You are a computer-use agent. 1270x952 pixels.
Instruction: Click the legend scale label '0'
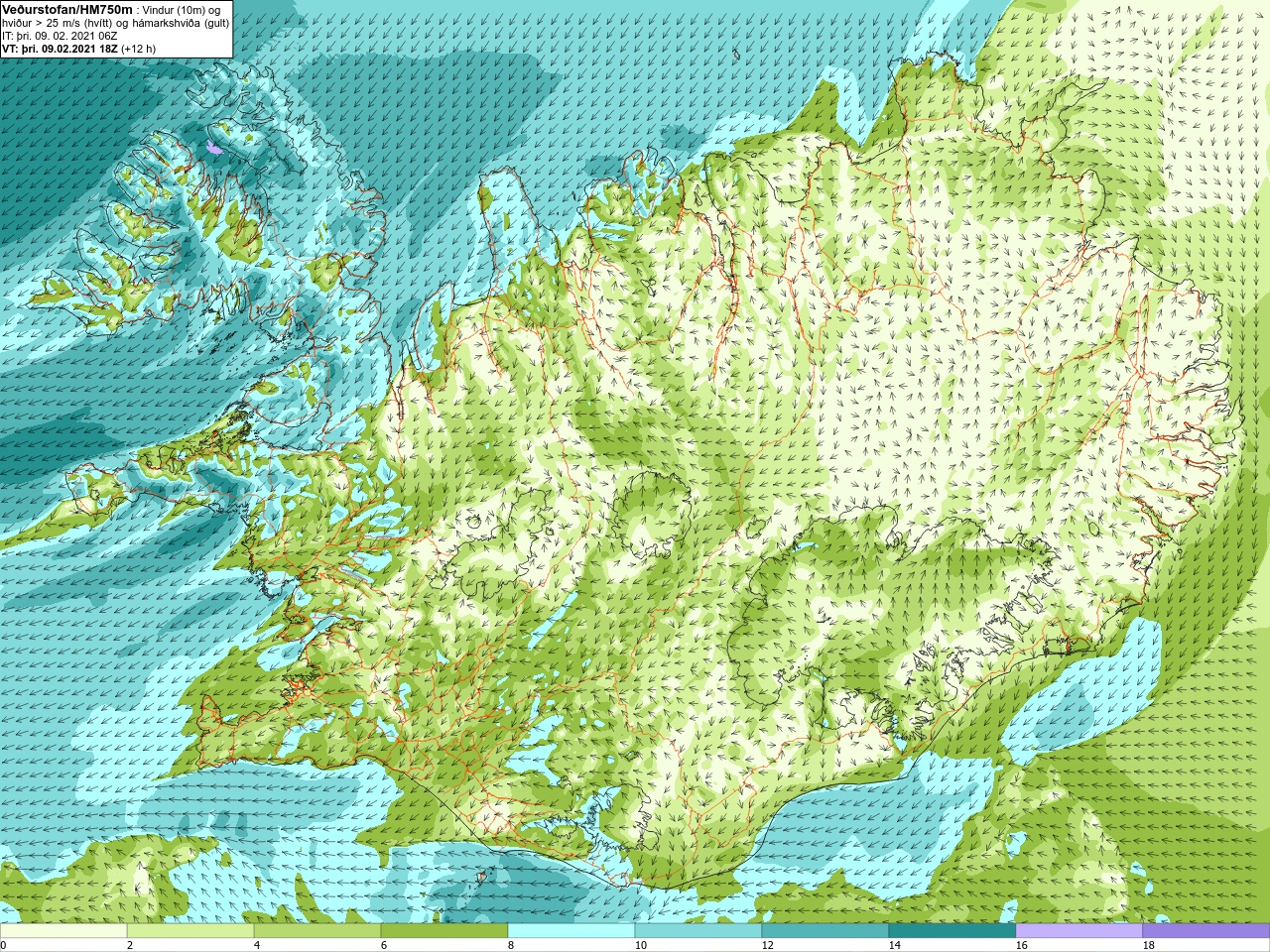point(3,945)
